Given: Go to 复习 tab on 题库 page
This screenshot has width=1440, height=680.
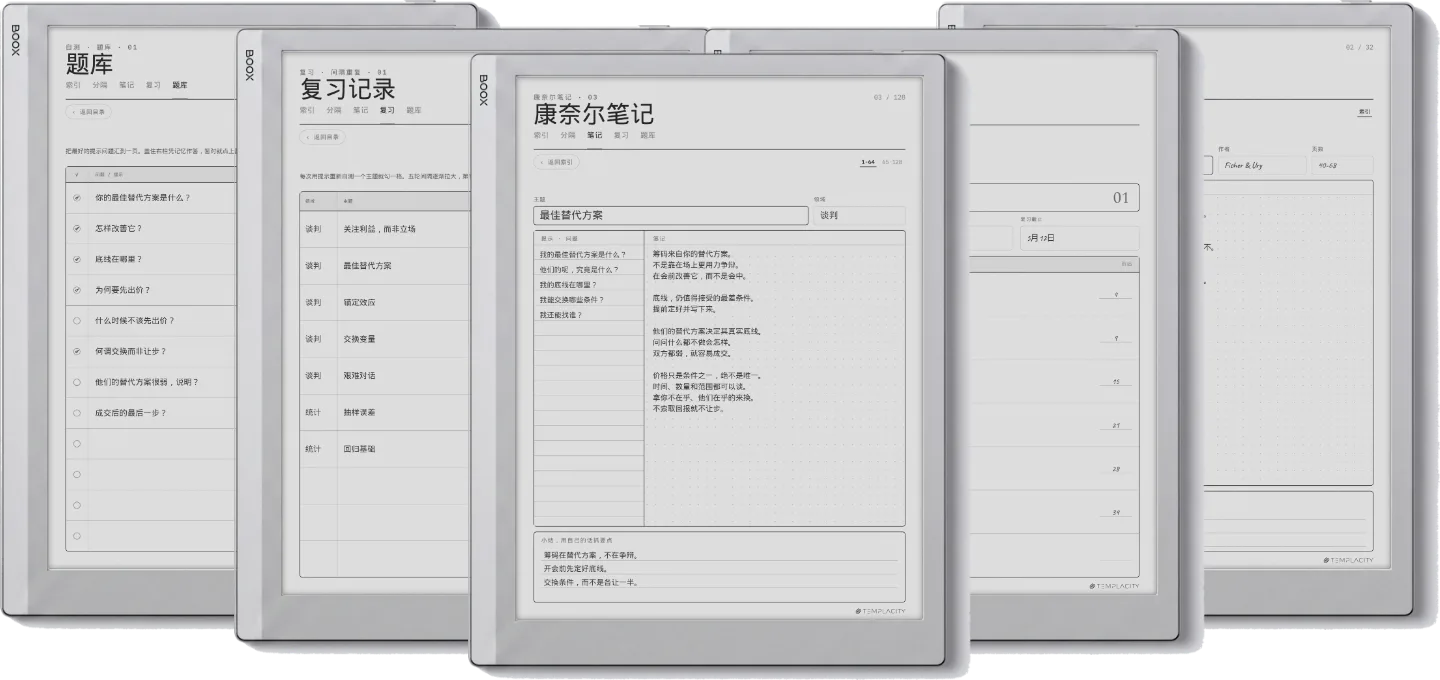Looking at the screenshot, I should coord(153,85).
